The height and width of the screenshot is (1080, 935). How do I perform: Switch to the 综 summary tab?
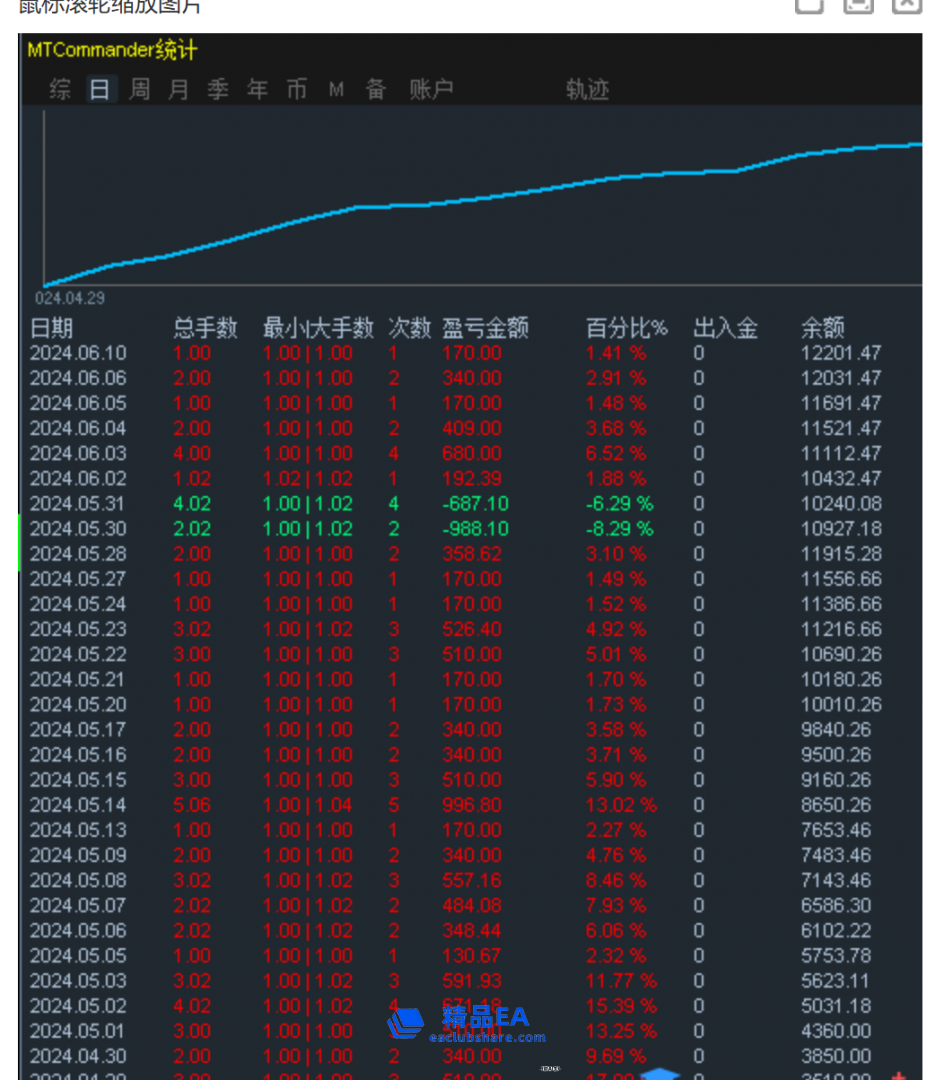[x=60, y=90]
